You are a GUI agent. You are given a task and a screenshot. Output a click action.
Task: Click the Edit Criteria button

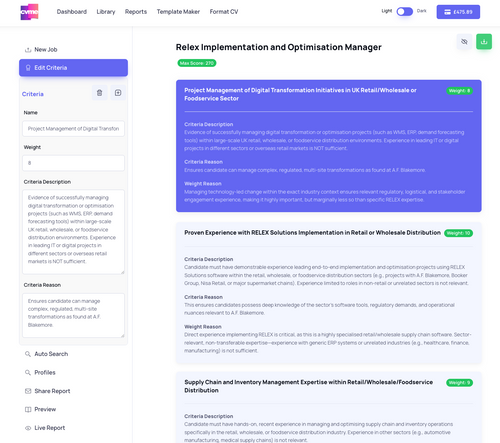pyautogui.click(x=73, y=68)
